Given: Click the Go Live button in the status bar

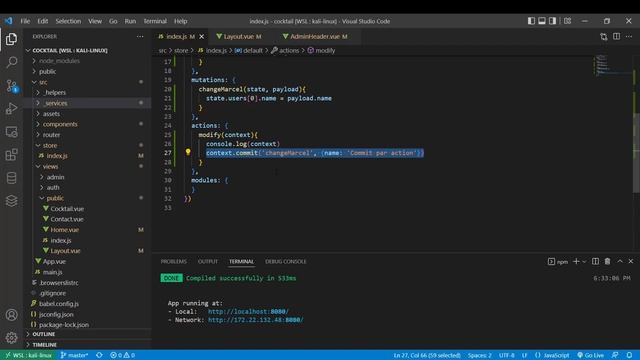Looking at the screenshot, I should [590, 355].
